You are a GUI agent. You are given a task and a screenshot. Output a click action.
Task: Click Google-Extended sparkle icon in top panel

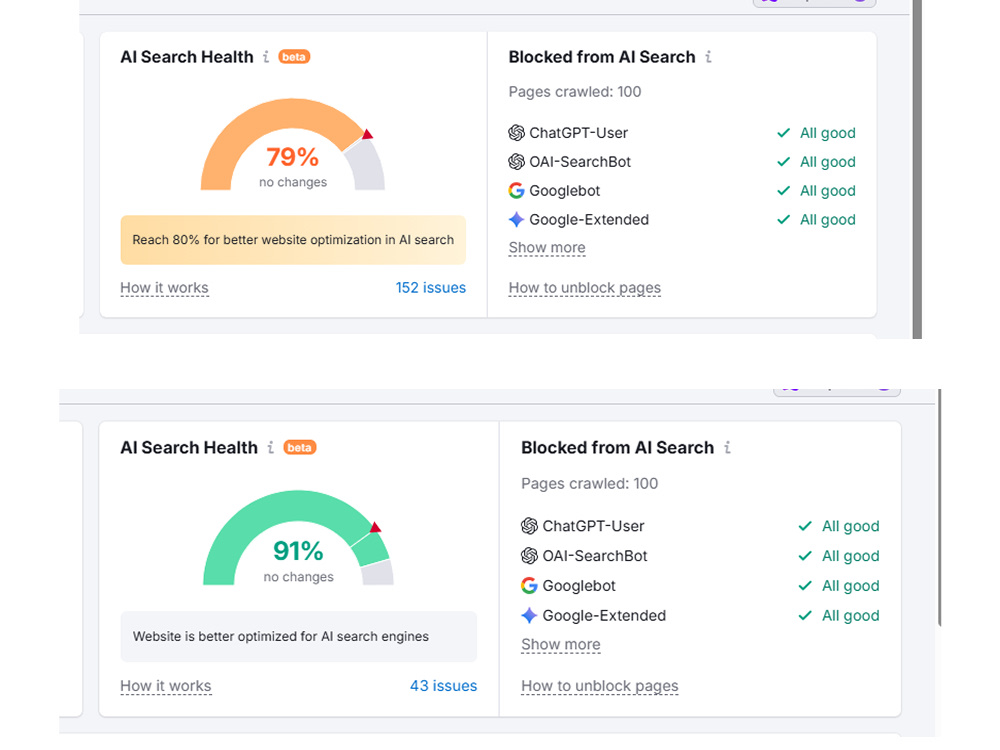516,219
